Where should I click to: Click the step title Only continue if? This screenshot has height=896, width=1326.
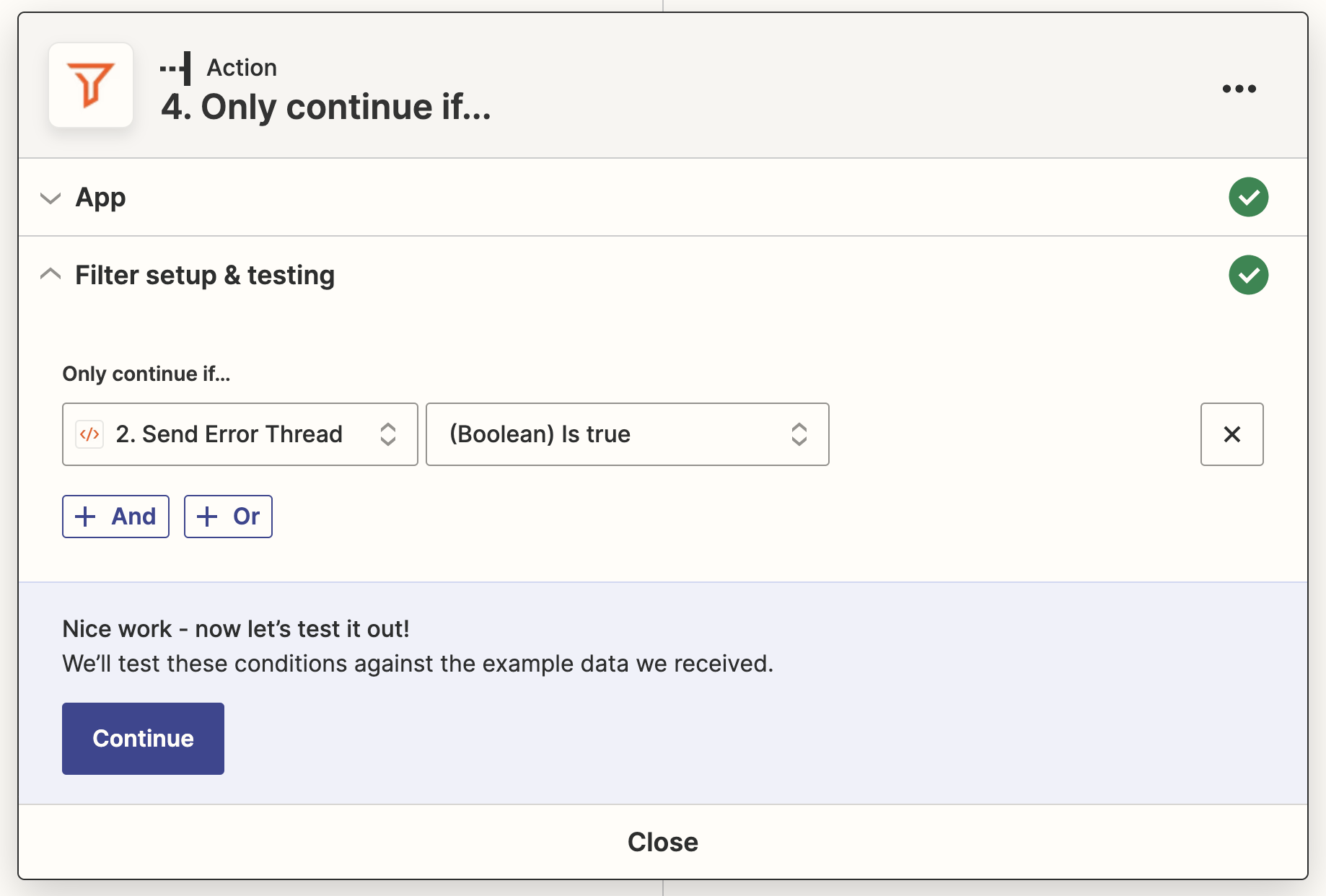326,107
